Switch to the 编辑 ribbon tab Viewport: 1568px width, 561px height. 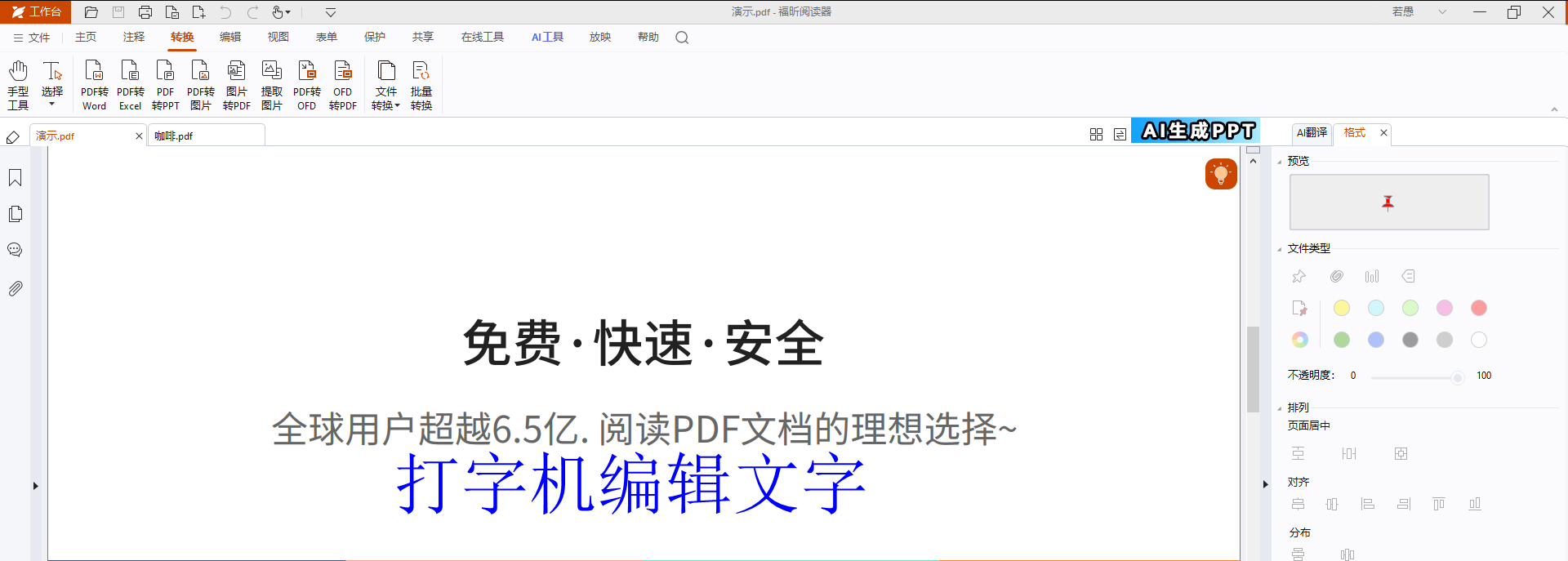click(x=230, y=37)
